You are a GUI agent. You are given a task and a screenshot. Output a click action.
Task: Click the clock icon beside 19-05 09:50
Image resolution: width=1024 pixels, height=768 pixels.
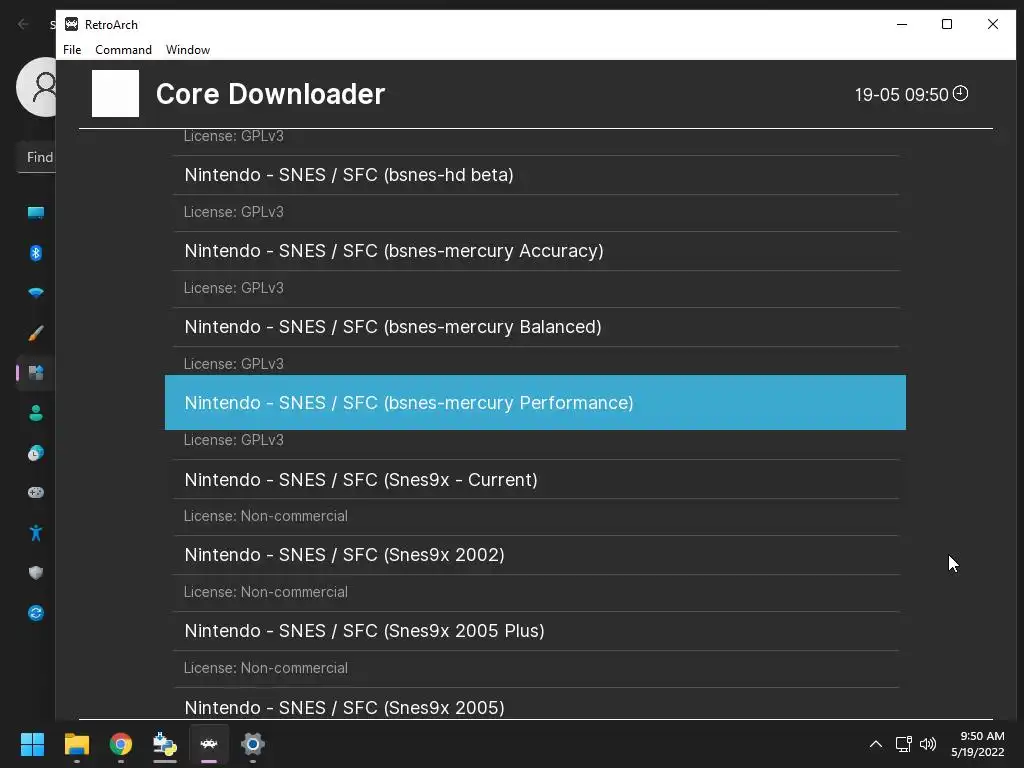coord(960,93)
